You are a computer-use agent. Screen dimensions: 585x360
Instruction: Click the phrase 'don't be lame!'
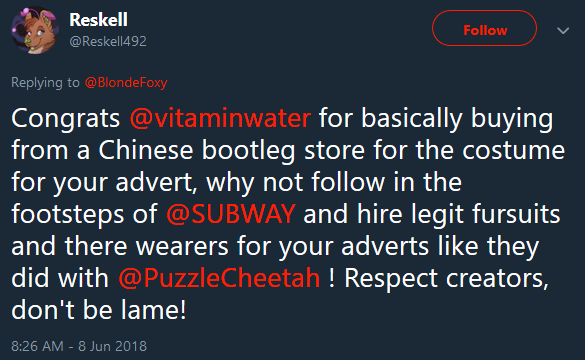99,310
